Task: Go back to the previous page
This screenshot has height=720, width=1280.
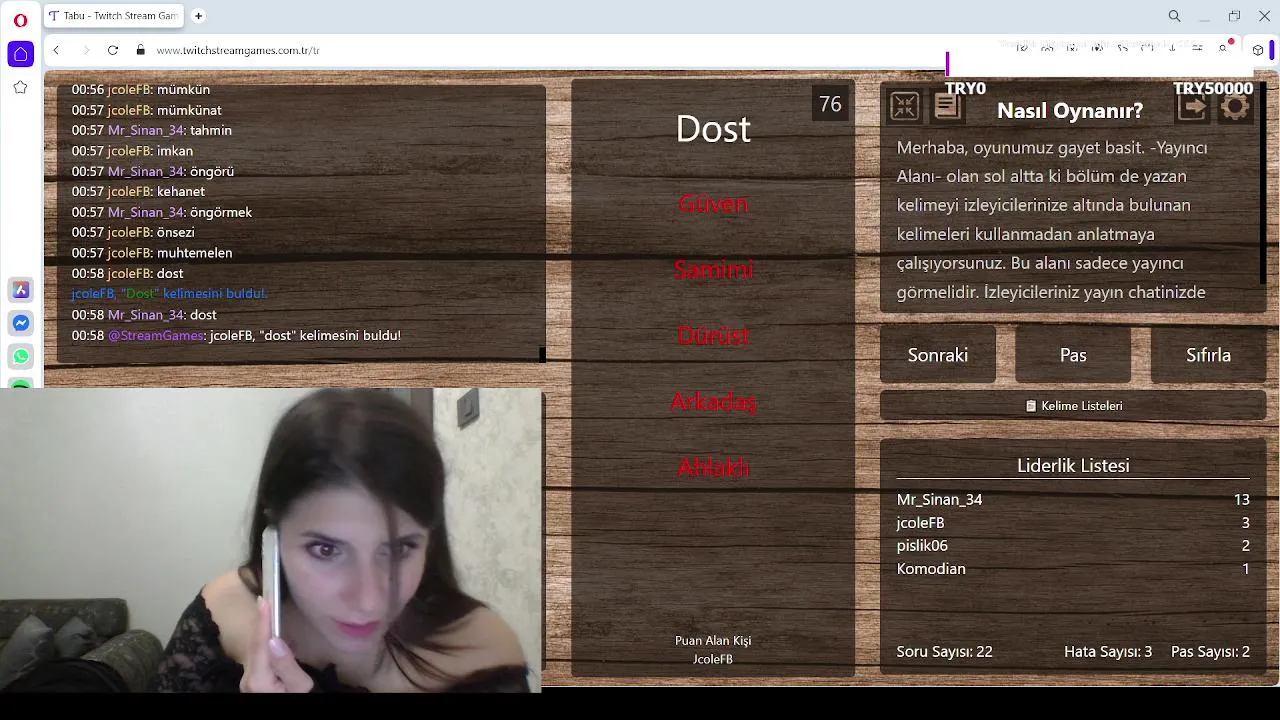Action: (x=56, y=50)
